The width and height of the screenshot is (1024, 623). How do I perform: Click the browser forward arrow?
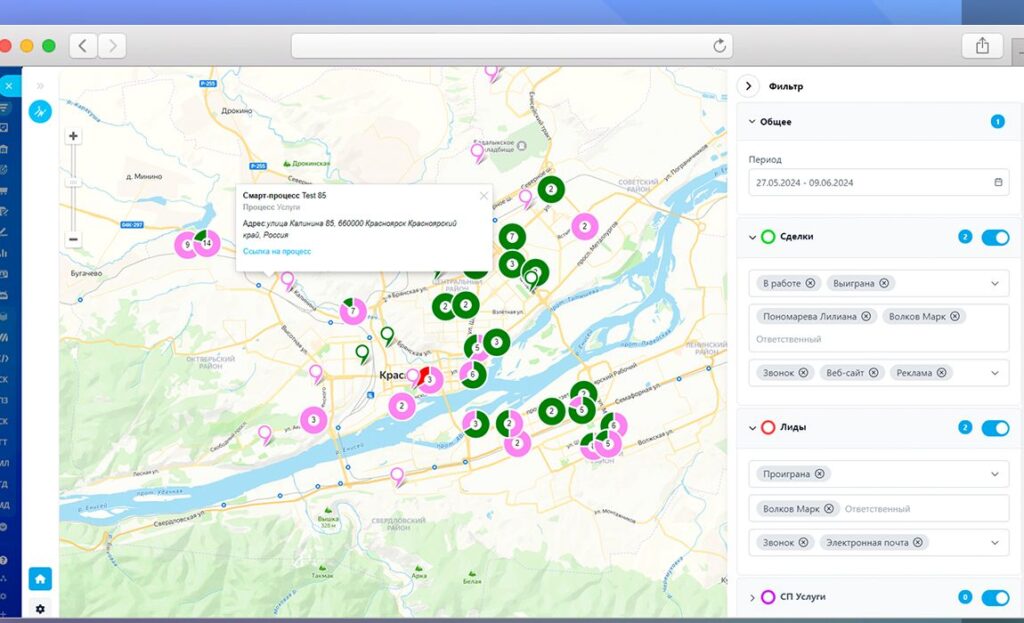pyautogui.click(x=112, y=46)
